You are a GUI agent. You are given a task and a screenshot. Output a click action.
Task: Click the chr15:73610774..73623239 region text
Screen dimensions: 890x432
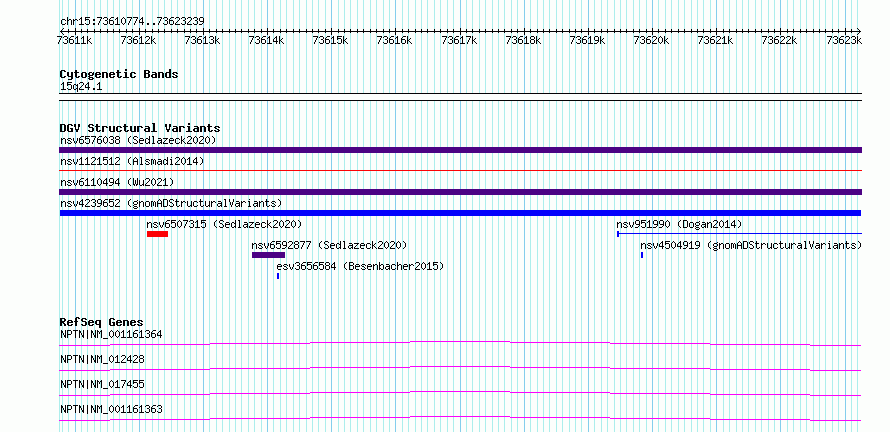click(x=132, y=21)
